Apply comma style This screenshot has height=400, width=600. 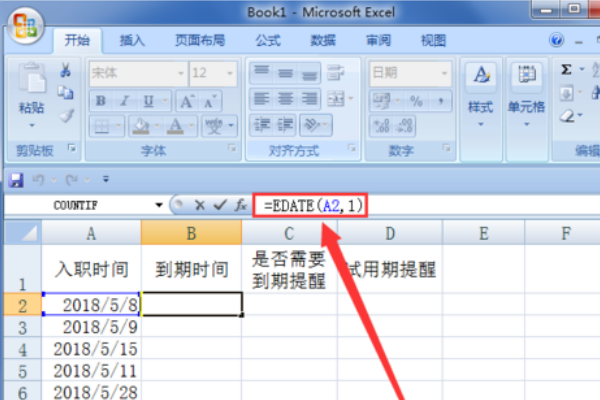coord(441,101)
